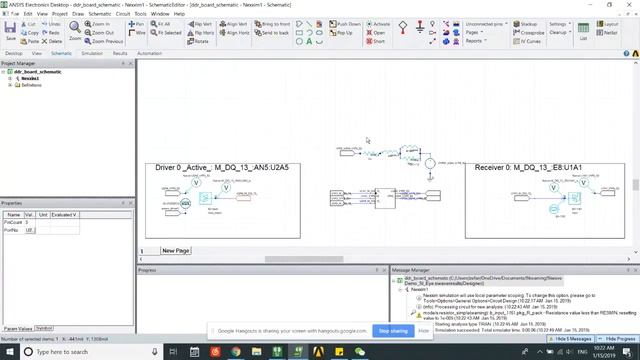Open the blue help question icon
The width and height of the screenshot is (640, 360).
[x=626, y=53]
